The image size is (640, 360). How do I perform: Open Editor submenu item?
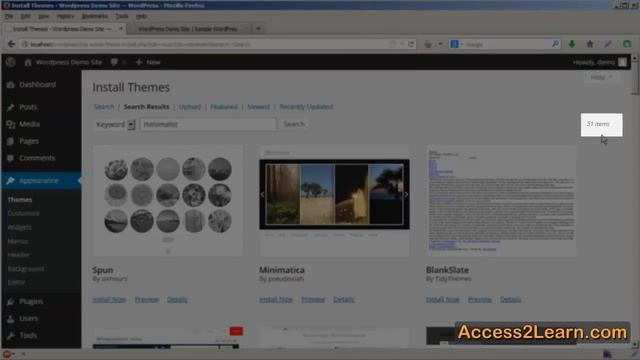coord(16,282)
